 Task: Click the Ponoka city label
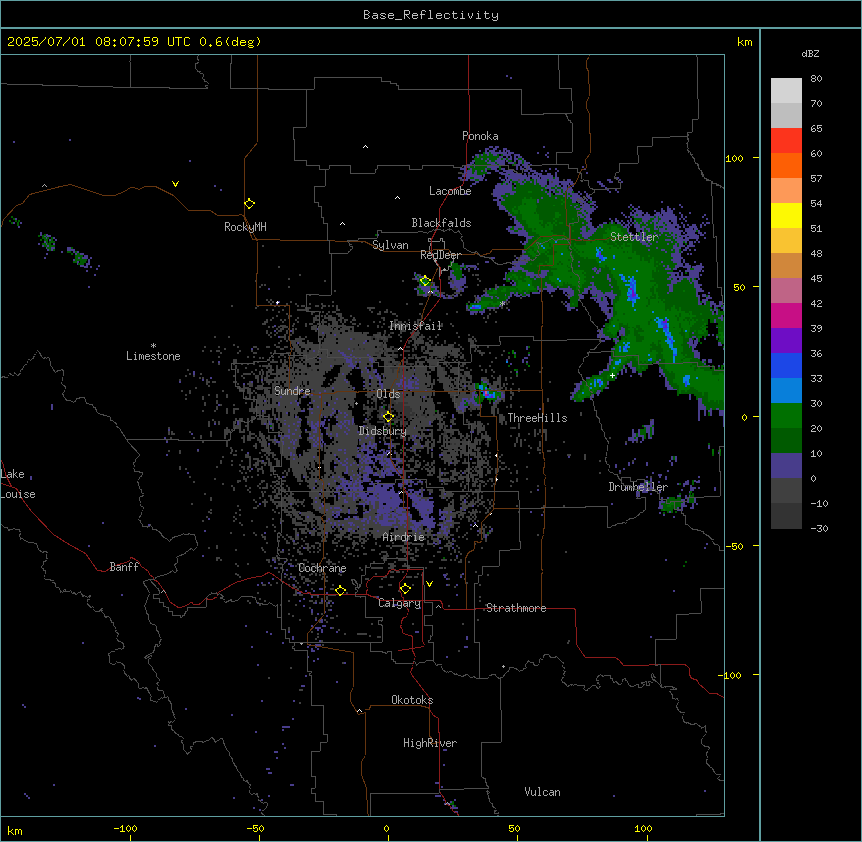point(480,136)
